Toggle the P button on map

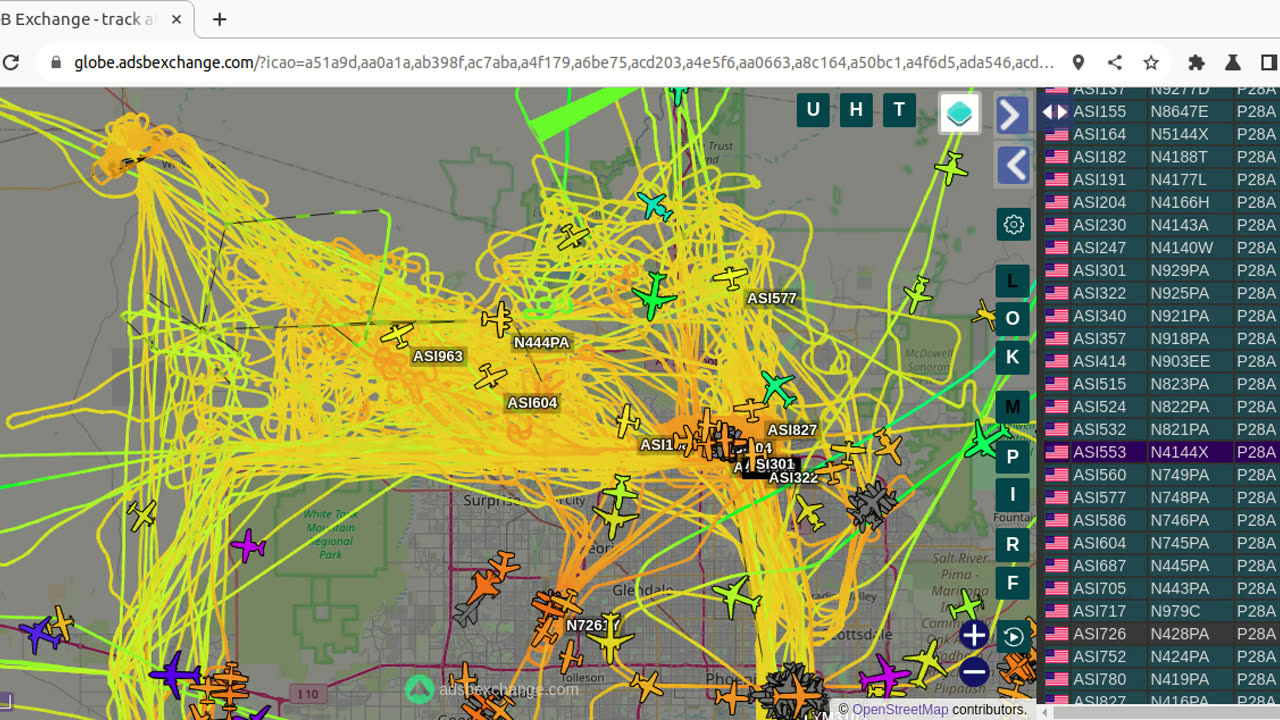(1012, 457)
